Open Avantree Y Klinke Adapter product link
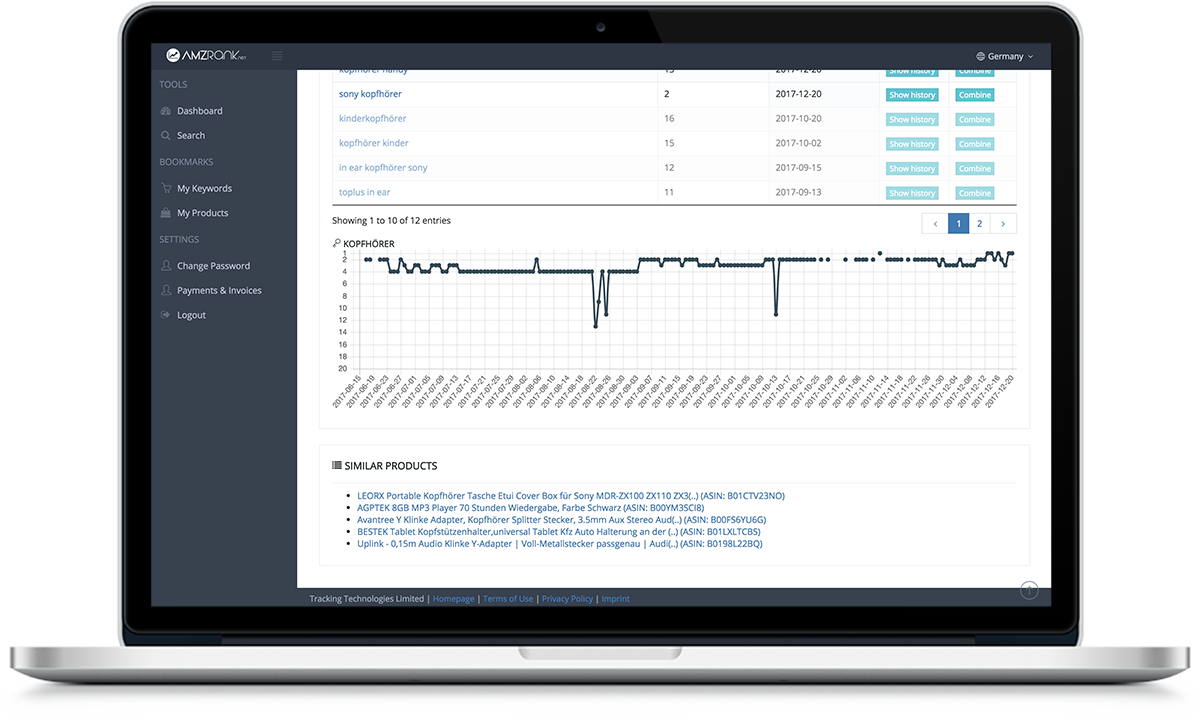 click(x=562, y=520)
